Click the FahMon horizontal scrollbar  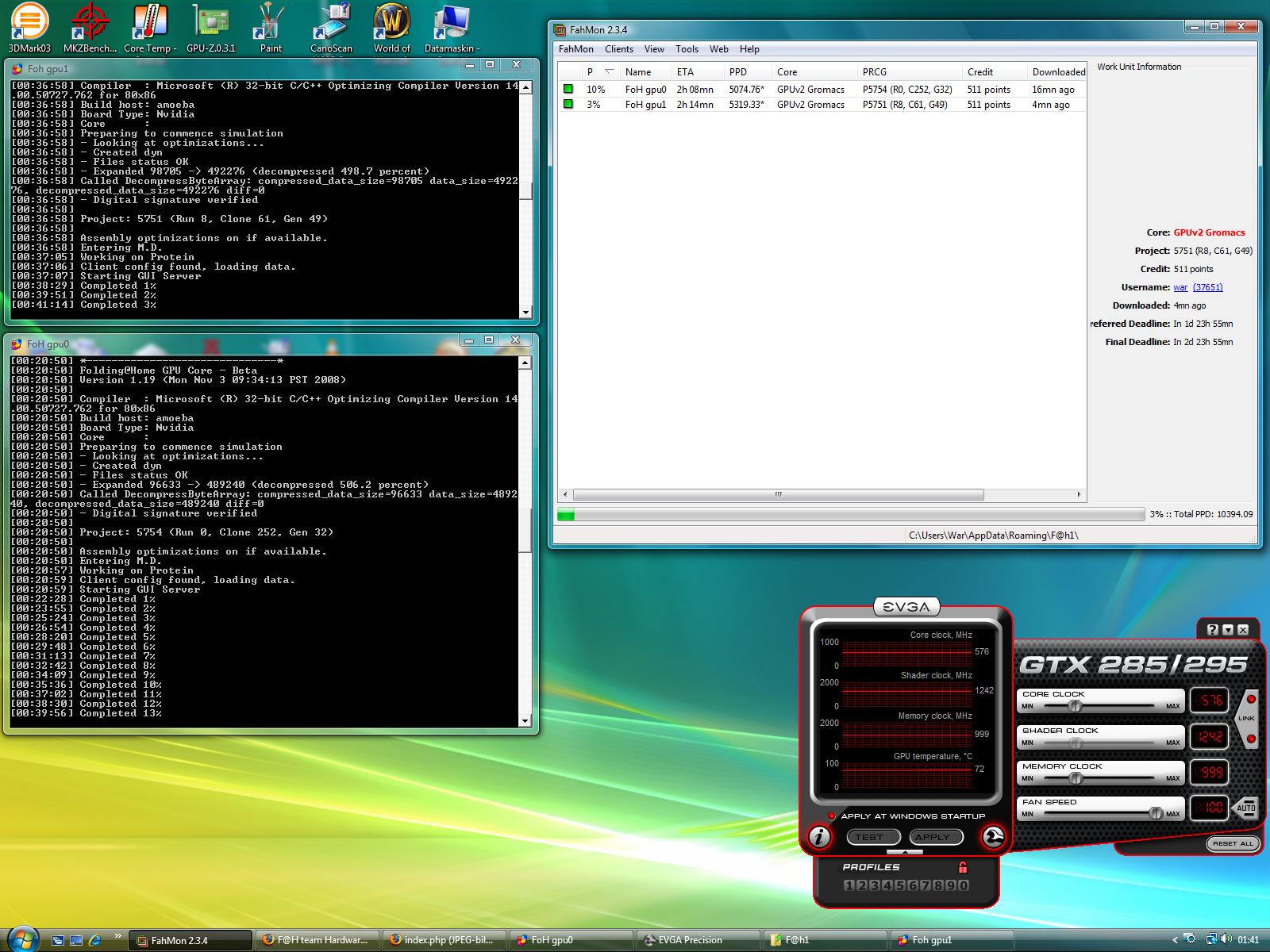tap(778, 494)
